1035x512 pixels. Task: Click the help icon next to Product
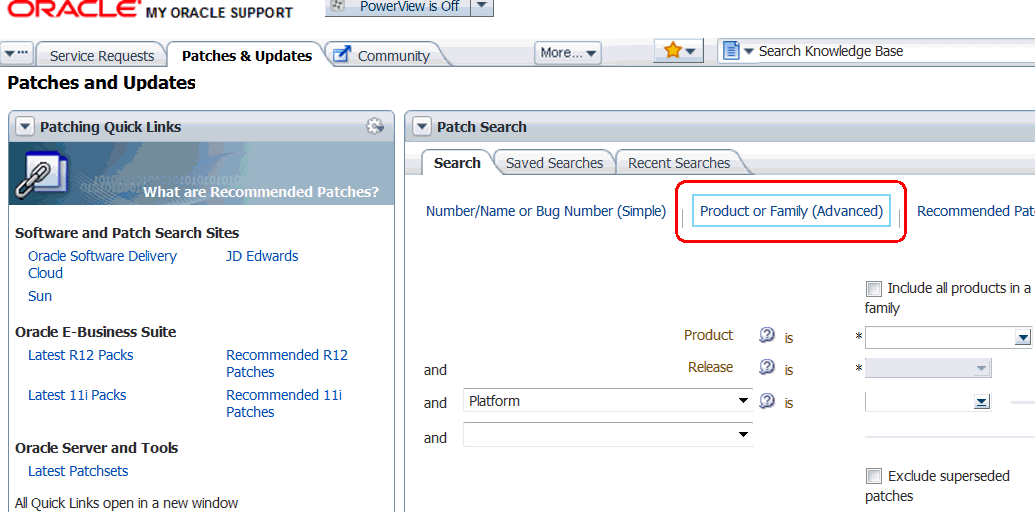click(766, 336)
